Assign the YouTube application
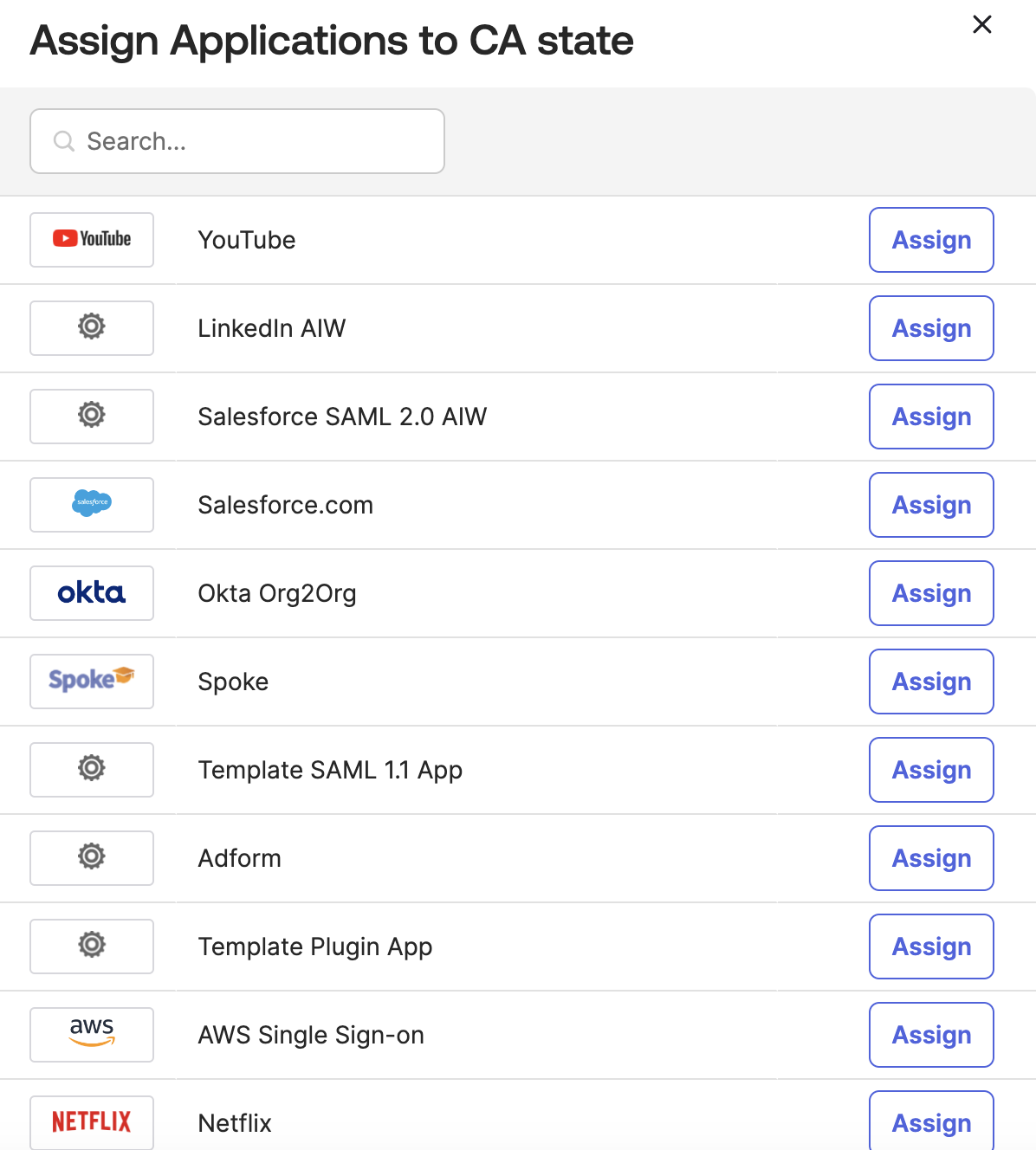Viewport: 1036px width, 1150px height. pyautogui.click(x=931, y=240)
